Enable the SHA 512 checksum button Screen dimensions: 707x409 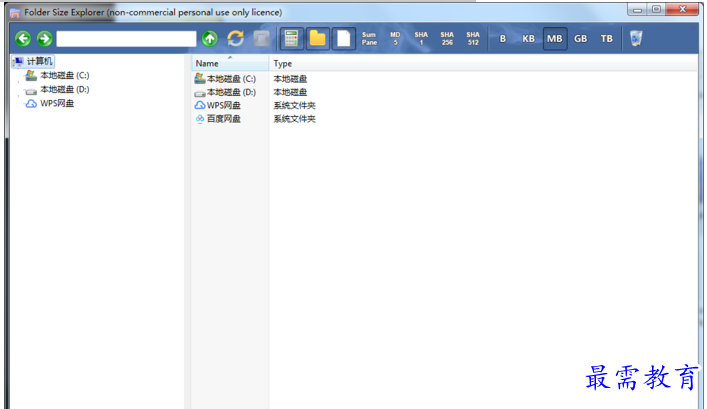(x=473, y=39)
